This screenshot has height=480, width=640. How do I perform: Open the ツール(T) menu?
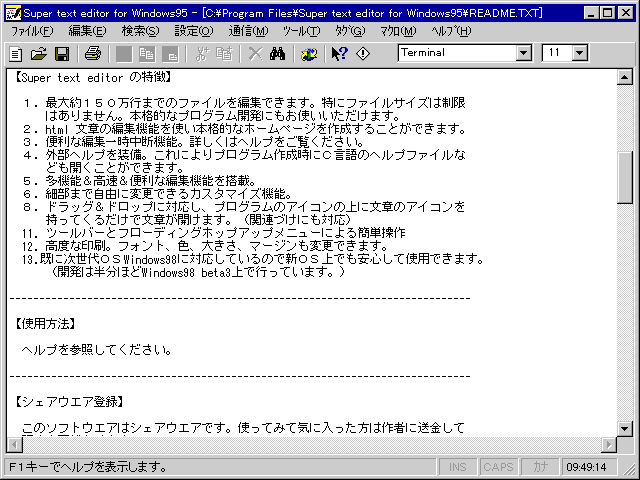pyautogui.click(x=302, y=31)
